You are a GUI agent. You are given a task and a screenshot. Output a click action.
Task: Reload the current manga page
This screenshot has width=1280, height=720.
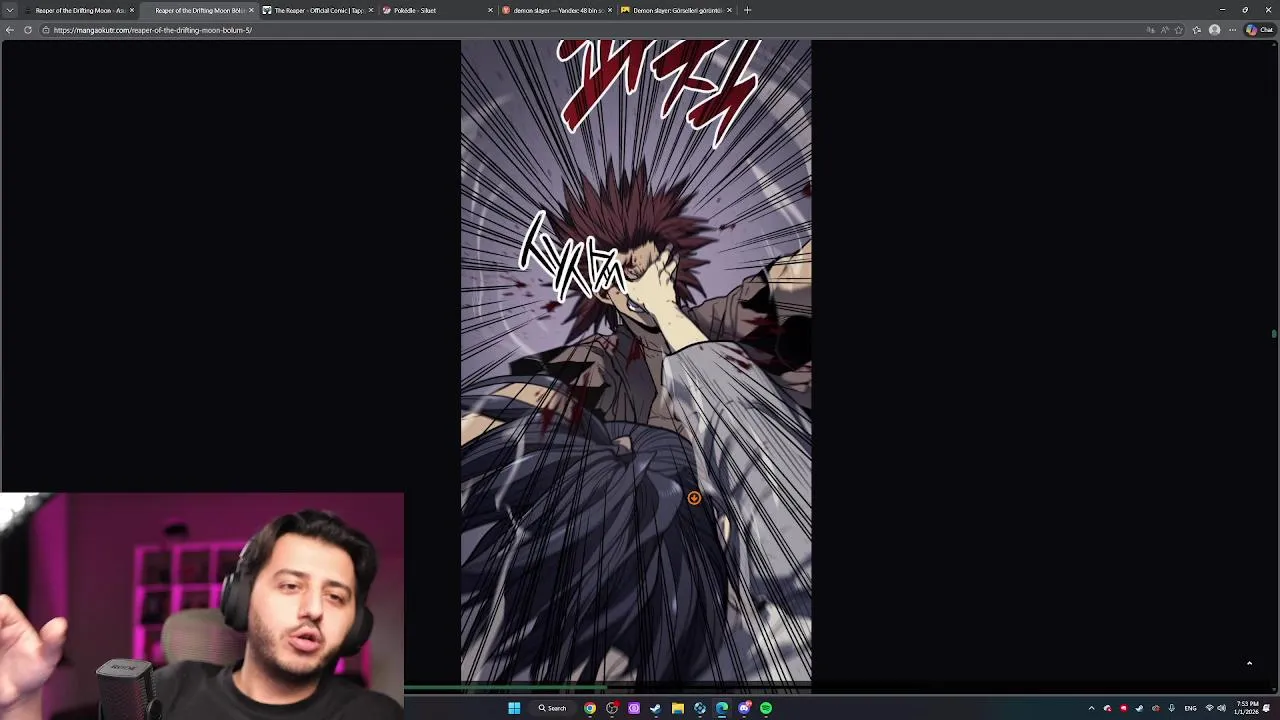pos(28,30)
